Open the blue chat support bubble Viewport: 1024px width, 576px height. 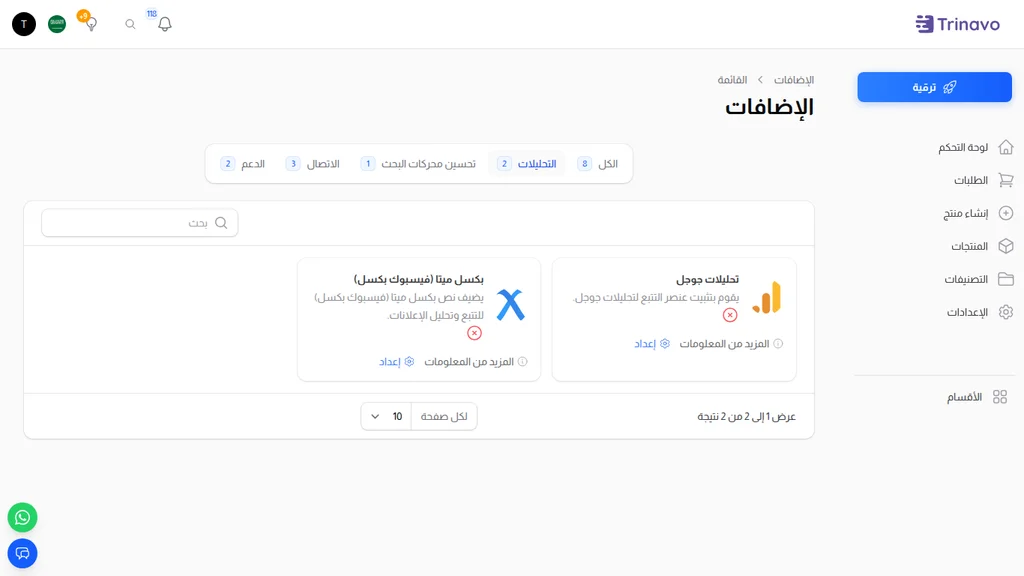coord(22,554)
